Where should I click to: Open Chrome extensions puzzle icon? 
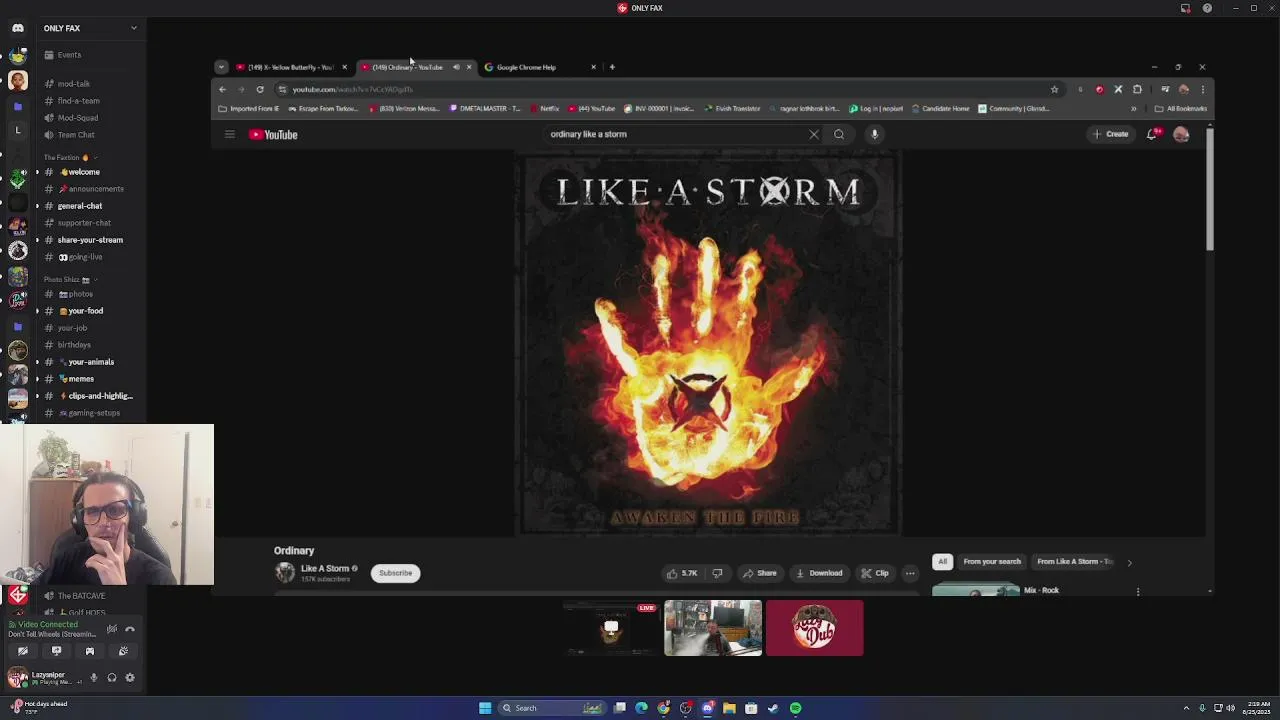click(1137, 89)
